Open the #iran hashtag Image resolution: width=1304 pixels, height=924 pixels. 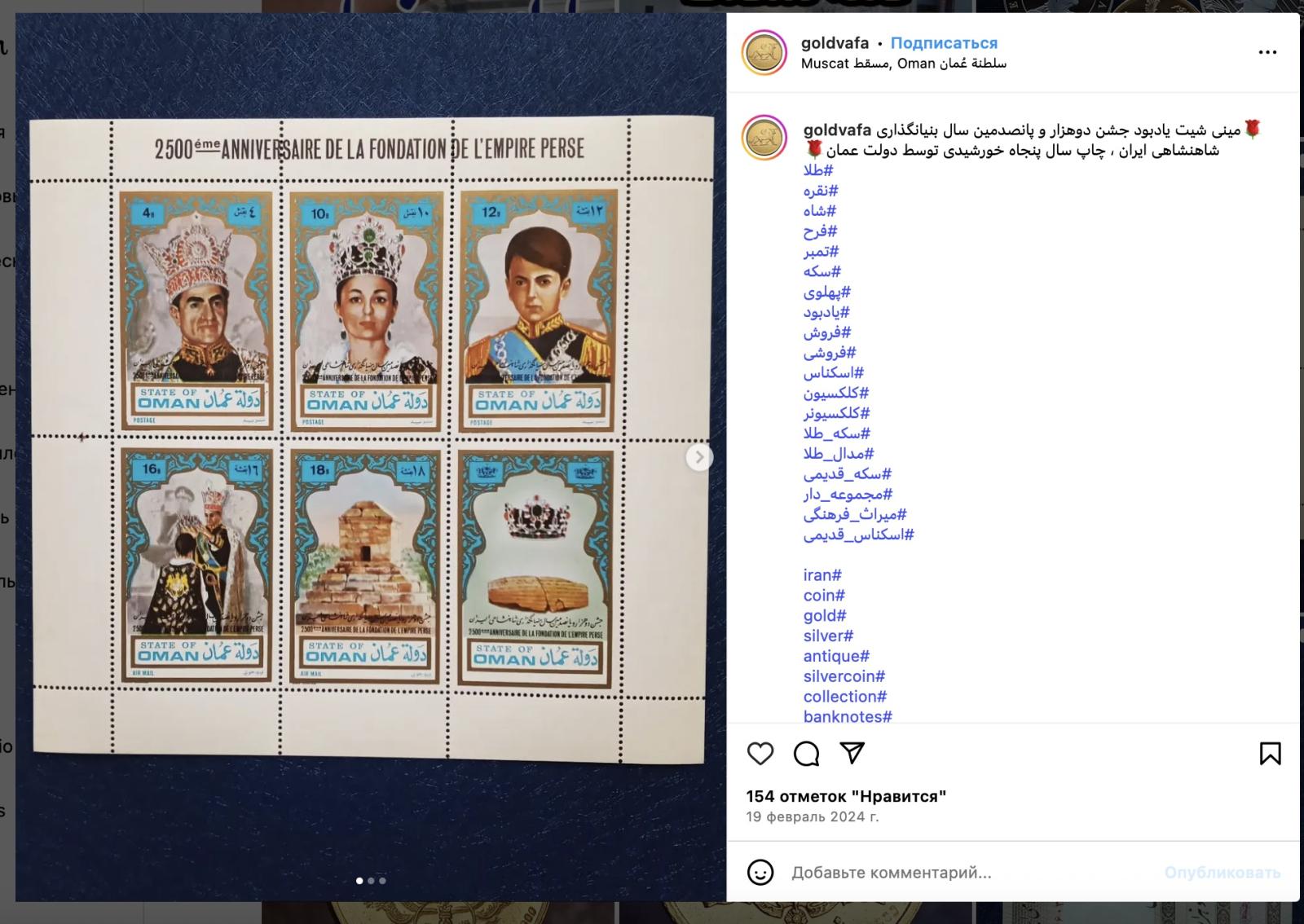coord(822,575)
